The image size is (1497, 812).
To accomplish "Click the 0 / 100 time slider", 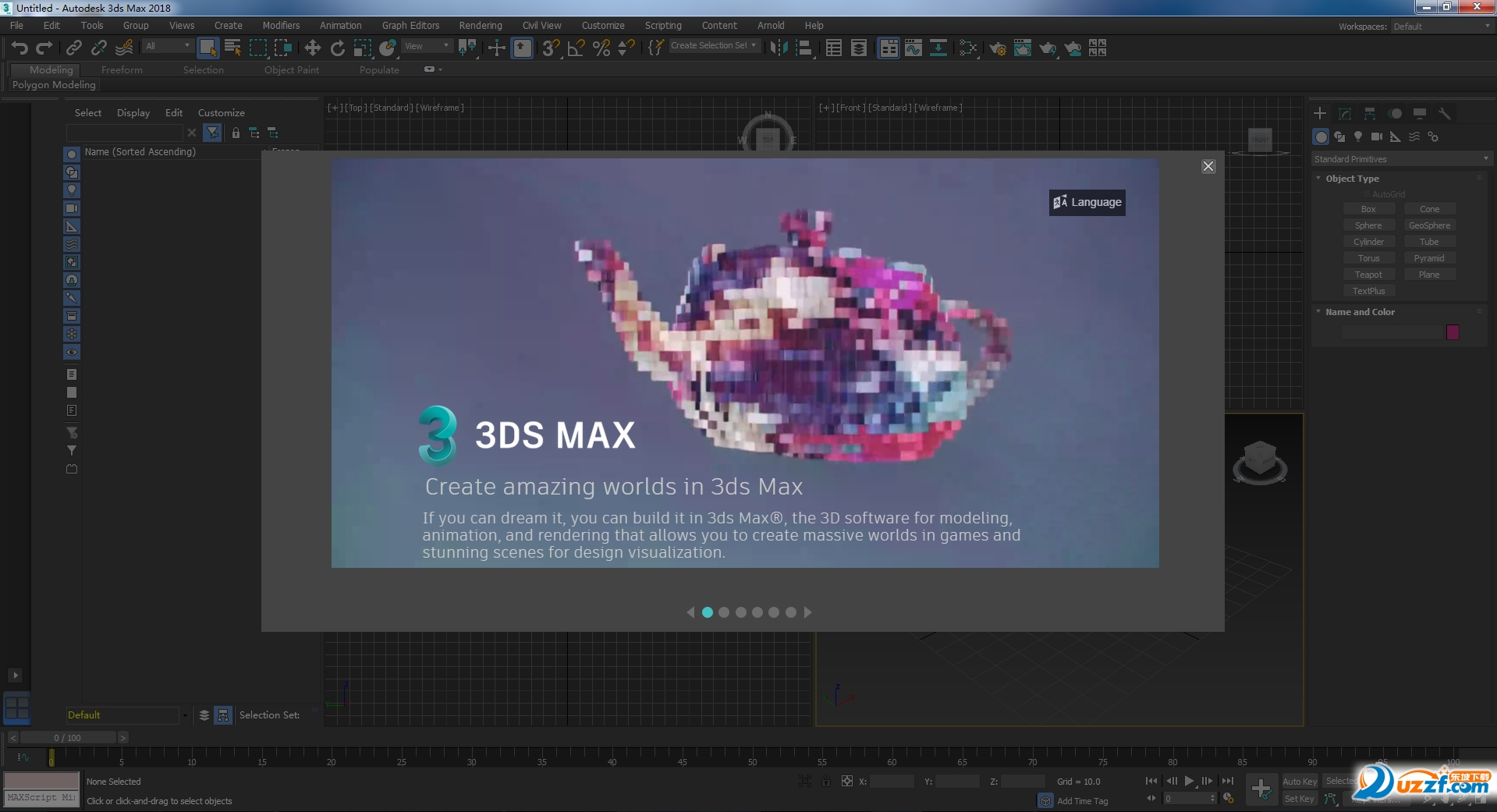I will (68, 738).
